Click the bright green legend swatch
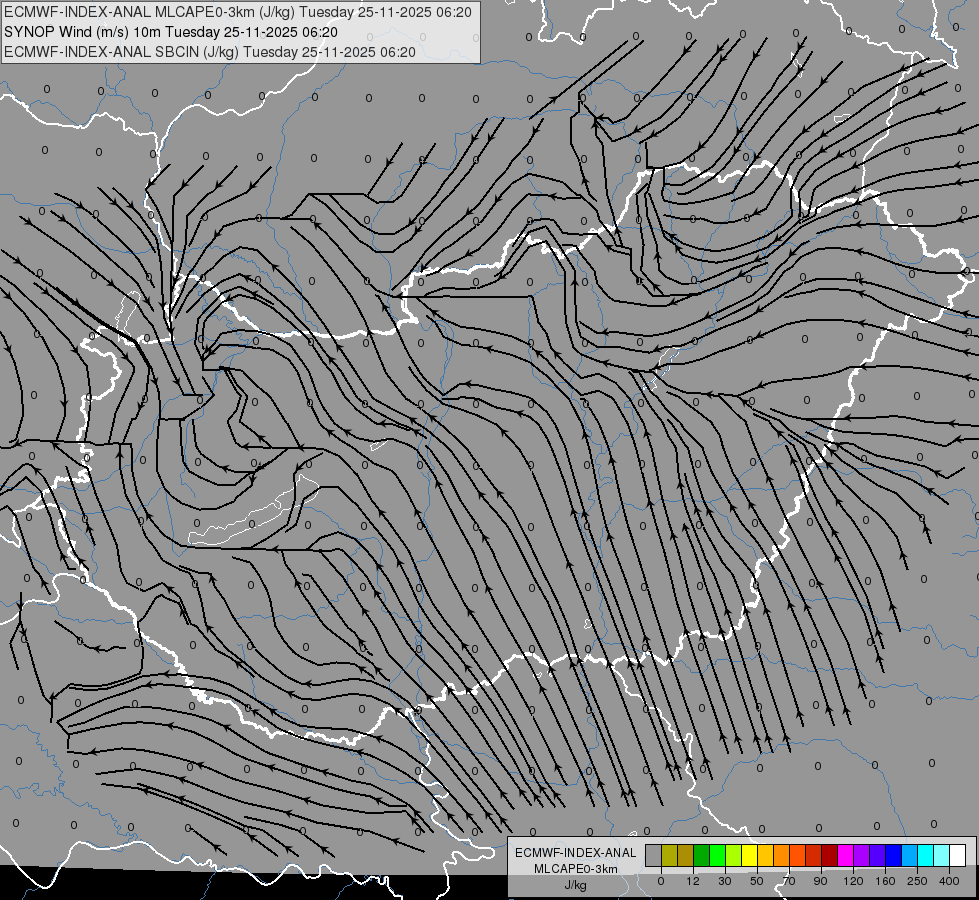This screenshot has height=900, width=979. tap(717, 855)
